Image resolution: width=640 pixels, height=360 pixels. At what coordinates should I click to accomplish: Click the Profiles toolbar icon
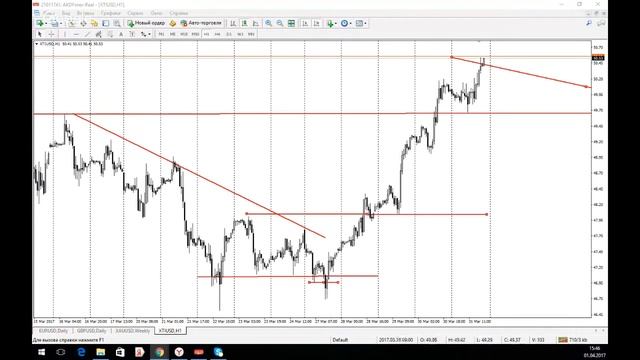click(55, 23)
